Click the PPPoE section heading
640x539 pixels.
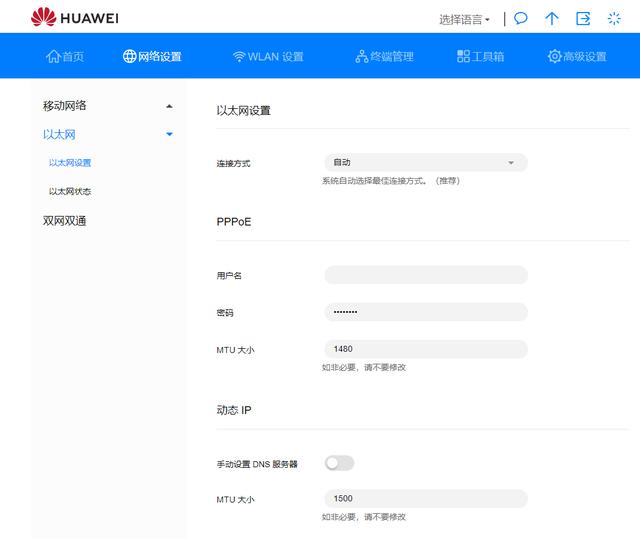[x=234, y=222]
